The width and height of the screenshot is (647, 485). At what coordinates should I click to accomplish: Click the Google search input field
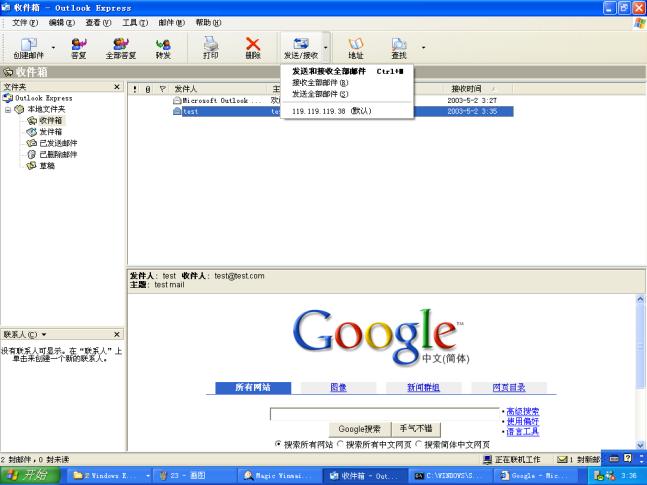[x=385, y=414]
